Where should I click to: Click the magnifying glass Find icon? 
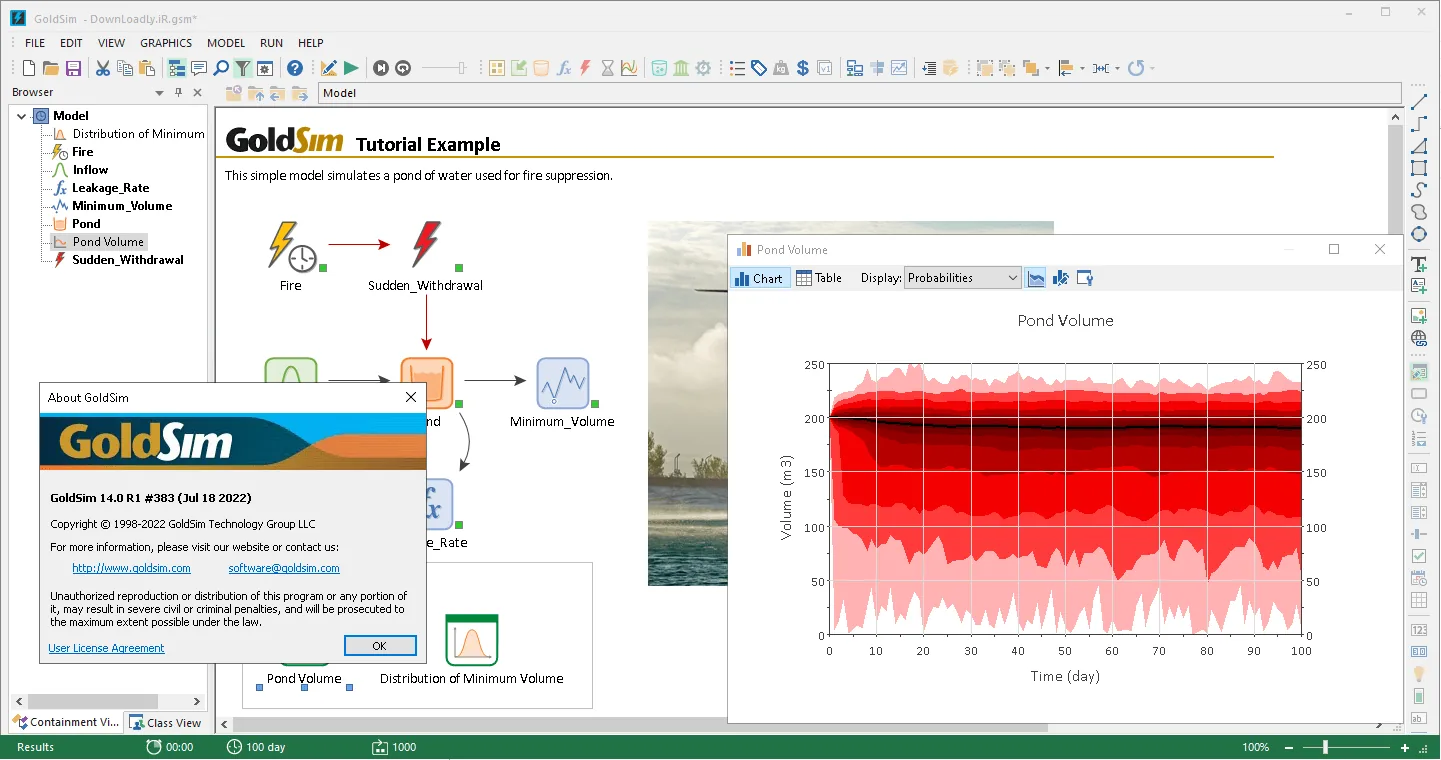coord(221,68)
